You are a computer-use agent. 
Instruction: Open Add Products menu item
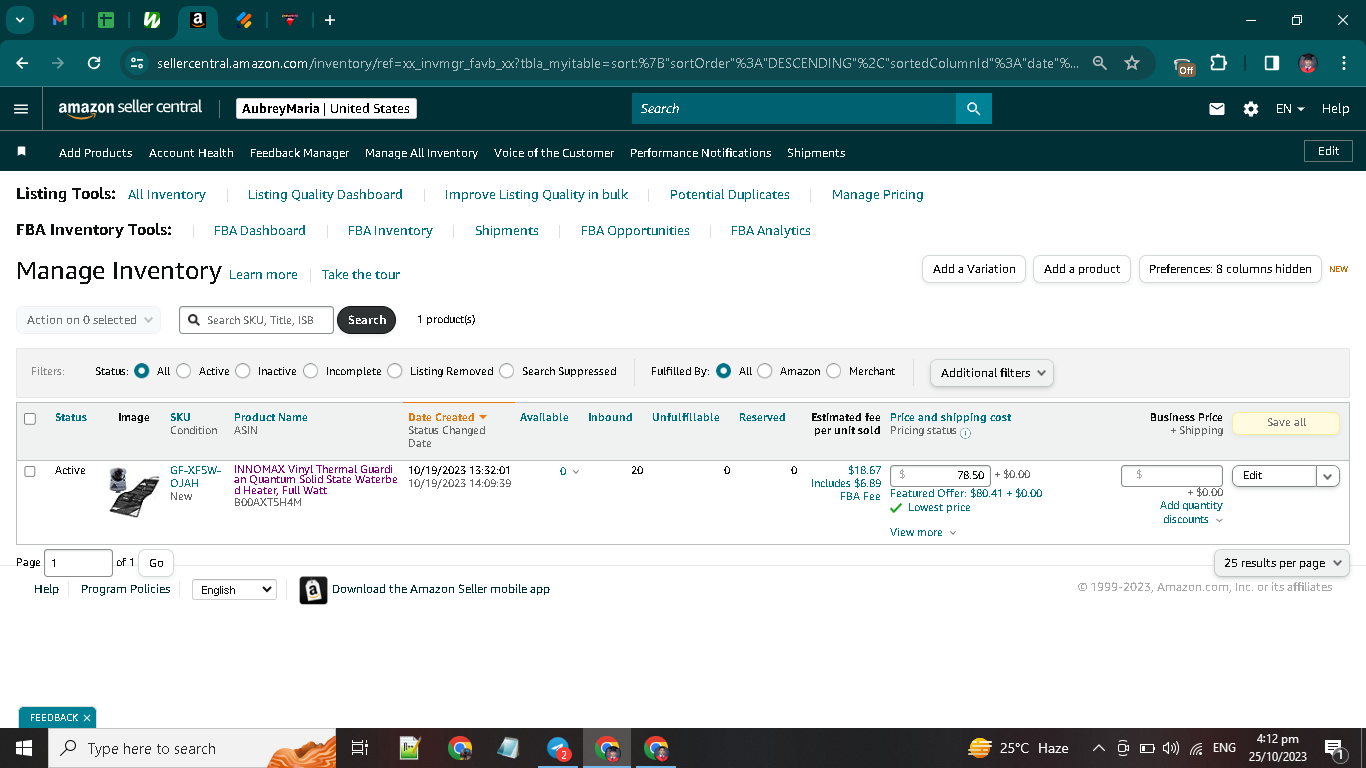point(96,153)
